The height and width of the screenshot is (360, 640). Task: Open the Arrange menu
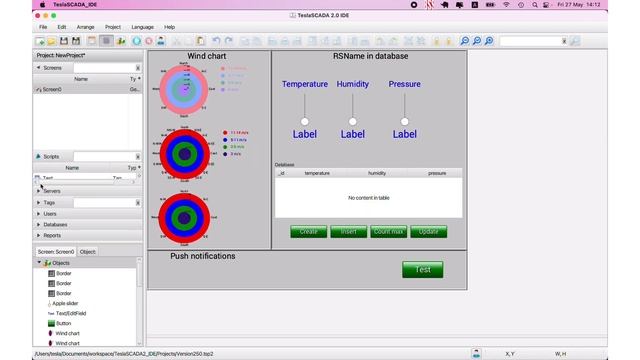click(85, 27)
